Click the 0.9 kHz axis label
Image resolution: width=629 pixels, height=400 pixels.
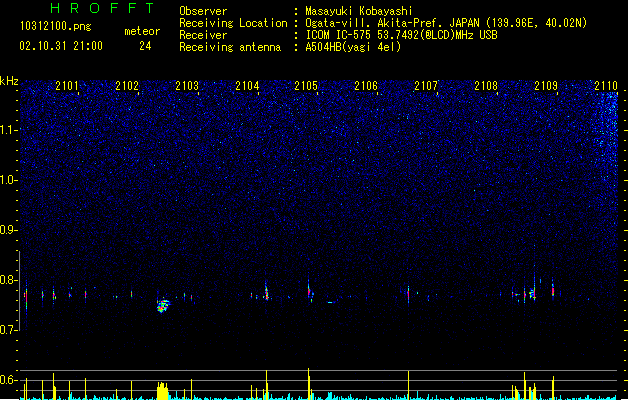[9, 229]
